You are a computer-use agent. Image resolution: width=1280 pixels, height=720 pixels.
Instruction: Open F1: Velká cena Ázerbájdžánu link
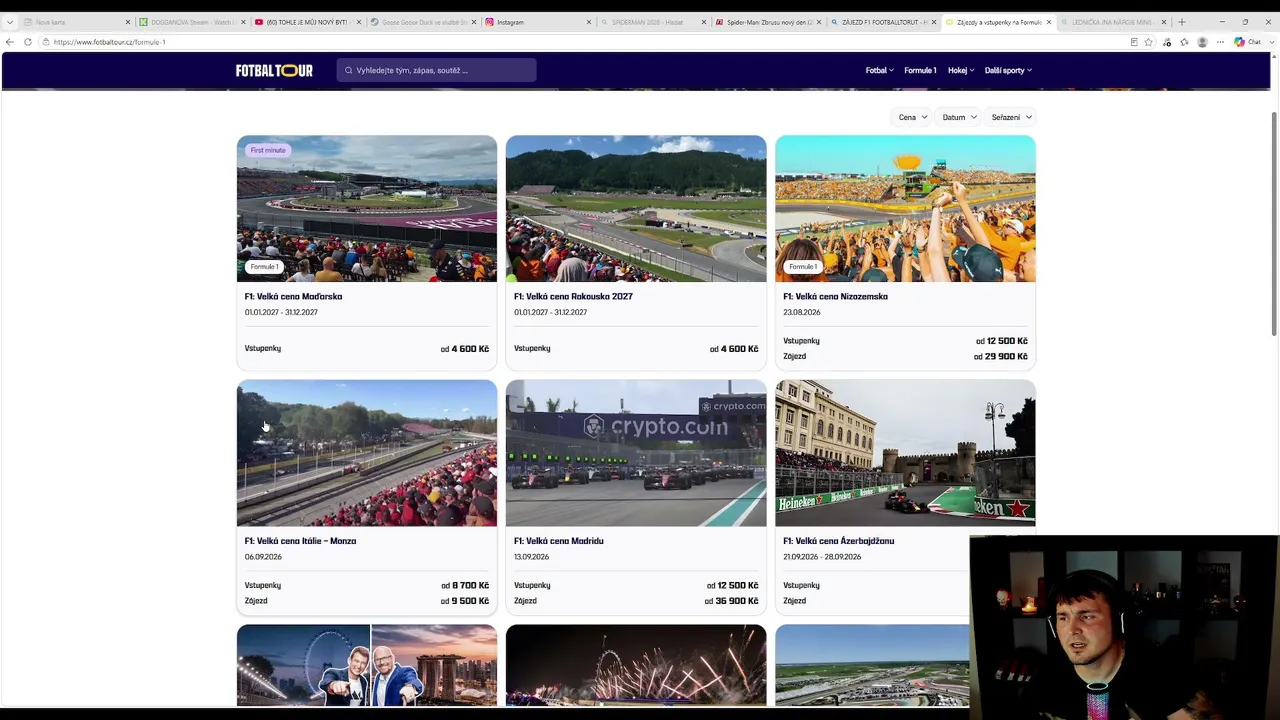pyautogui.click(x=838, y=541)
